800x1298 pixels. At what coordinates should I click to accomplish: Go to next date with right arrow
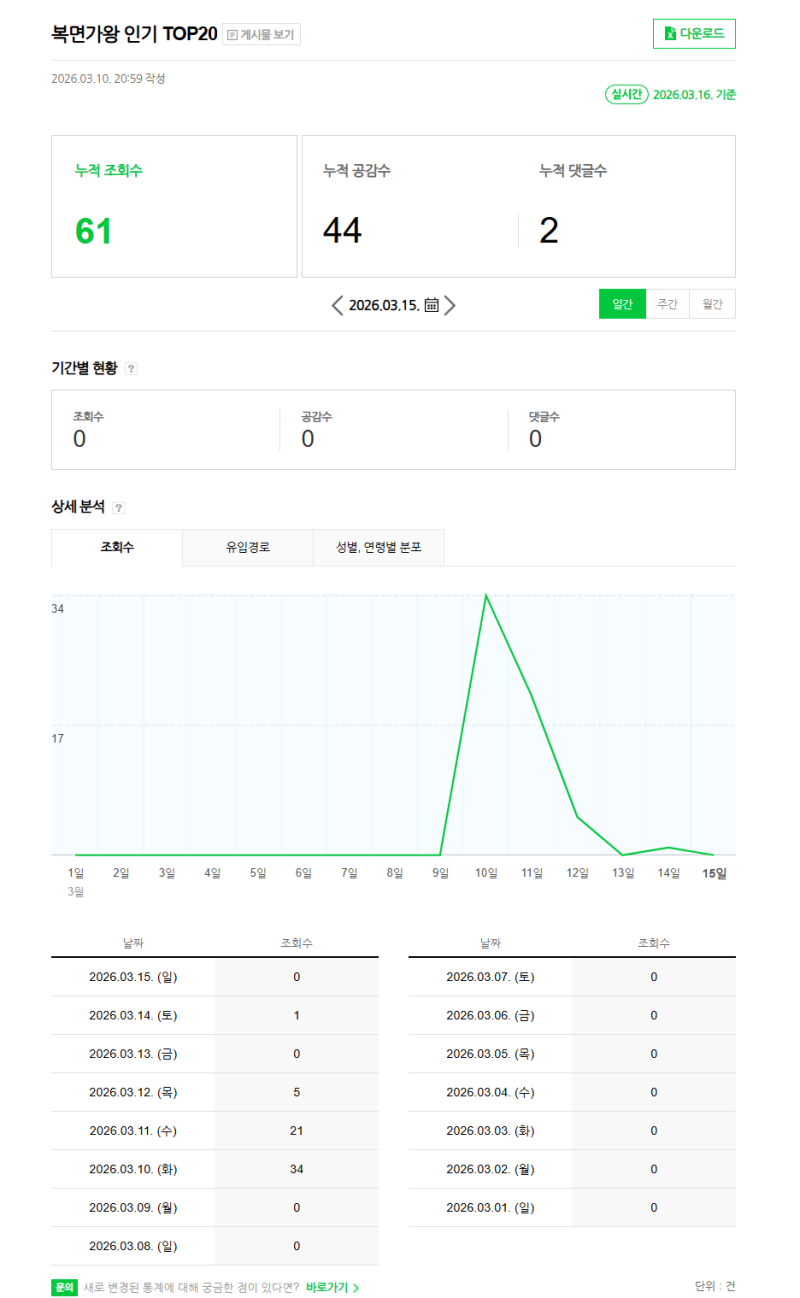pos(450,305)
